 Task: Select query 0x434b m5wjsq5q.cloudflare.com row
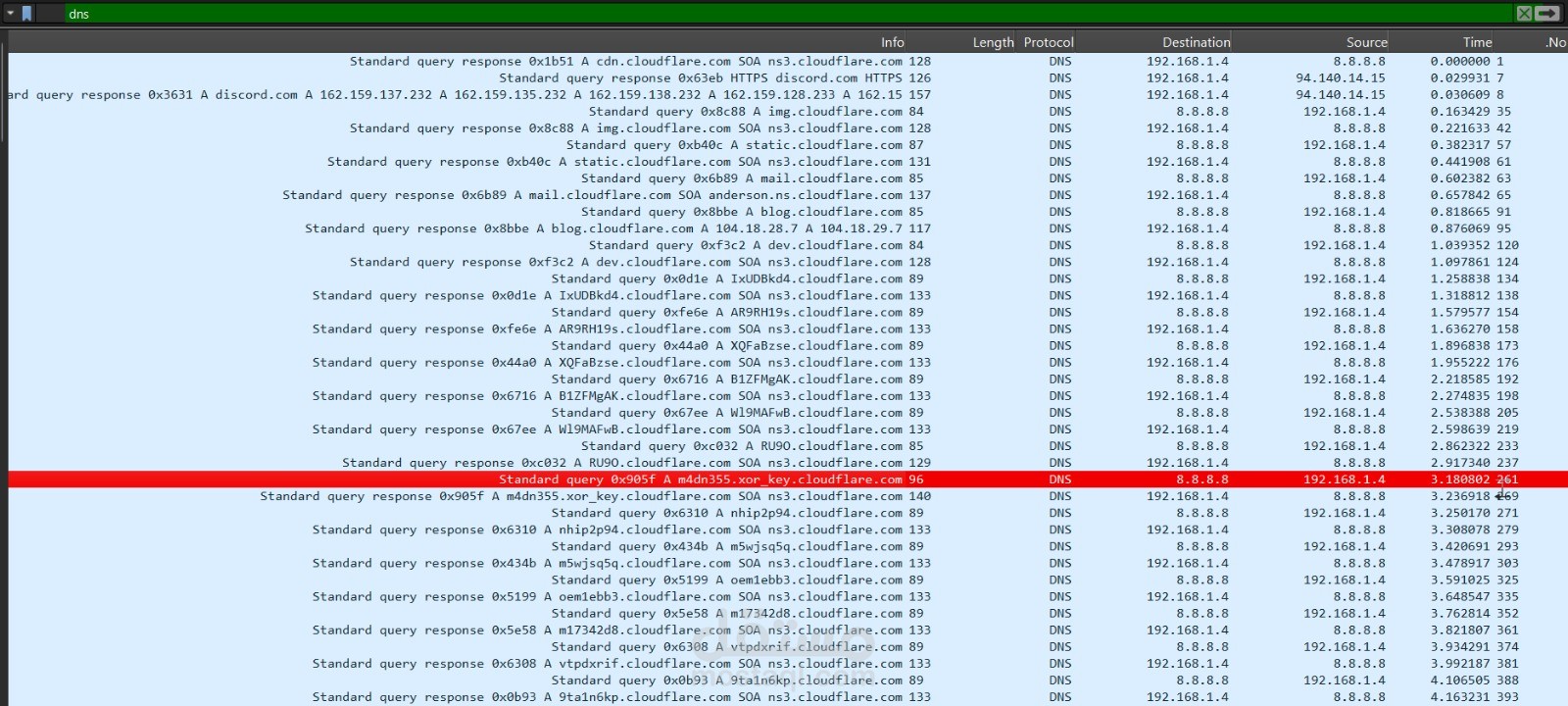tap(788, 546)
